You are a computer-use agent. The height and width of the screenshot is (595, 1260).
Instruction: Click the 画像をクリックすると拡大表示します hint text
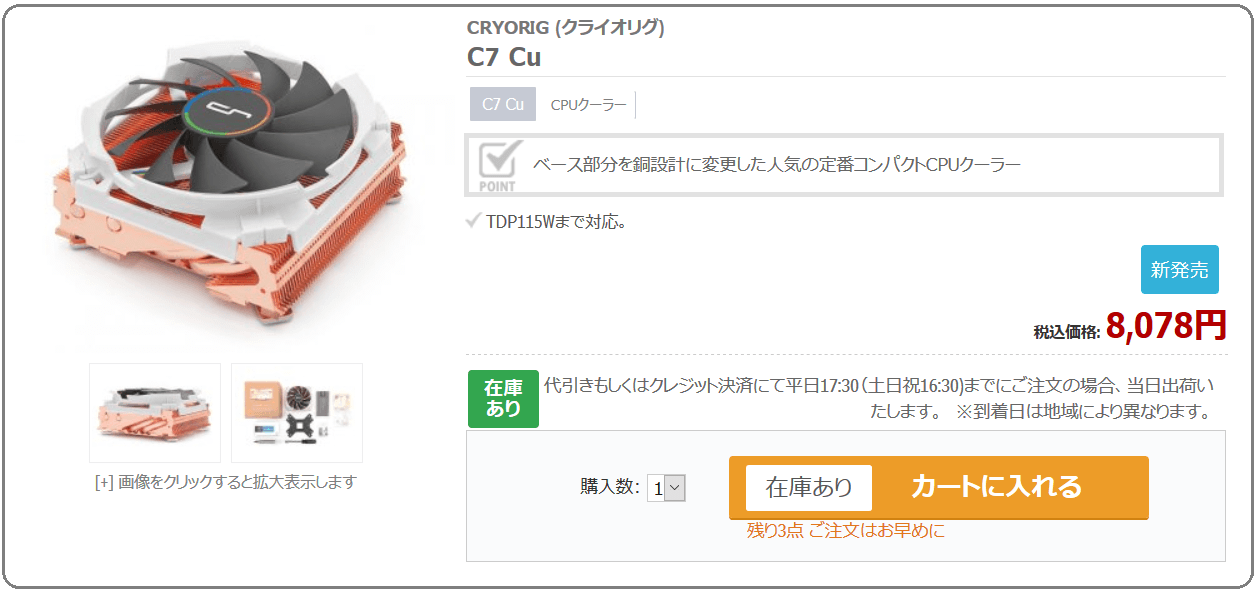(226, 482)
